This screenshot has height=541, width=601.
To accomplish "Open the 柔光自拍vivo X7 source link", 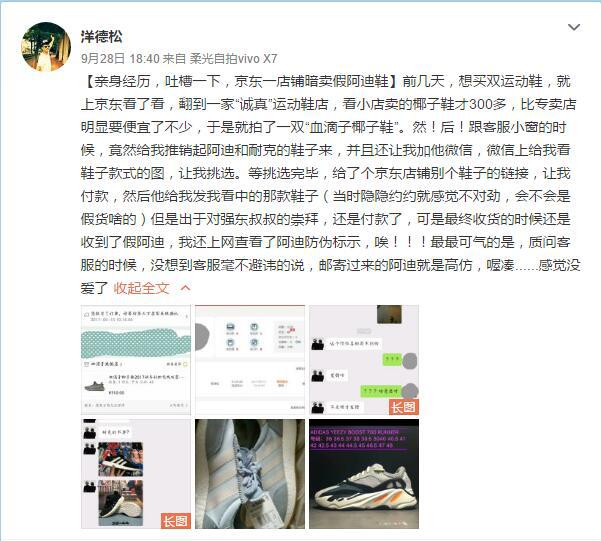I will (233, 58).
